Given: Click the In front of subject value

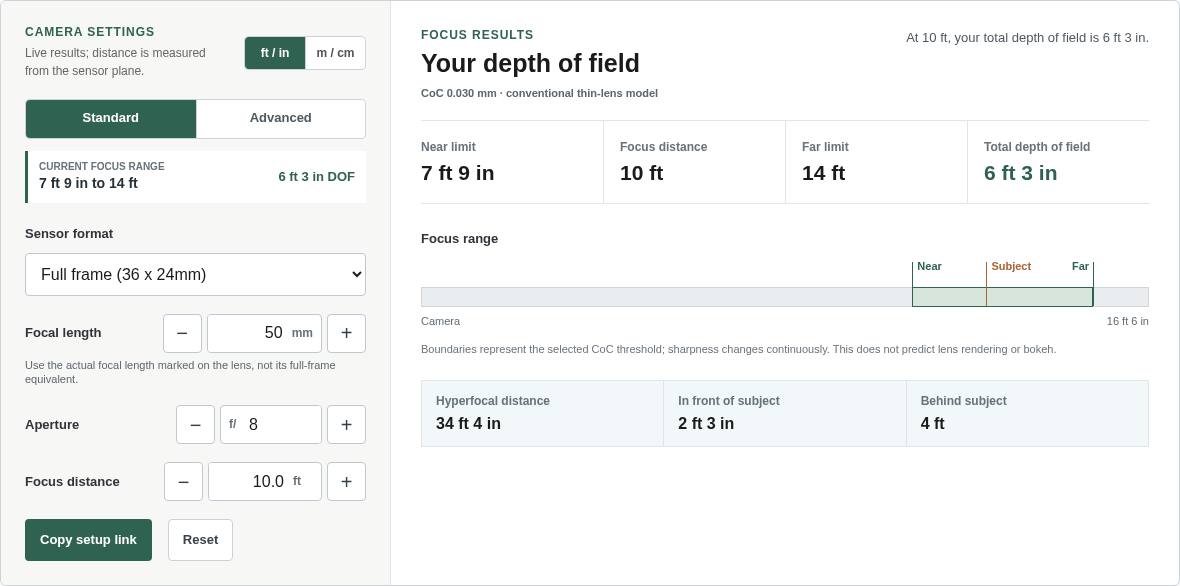Looking at the screenshot, I should point(706,424).
